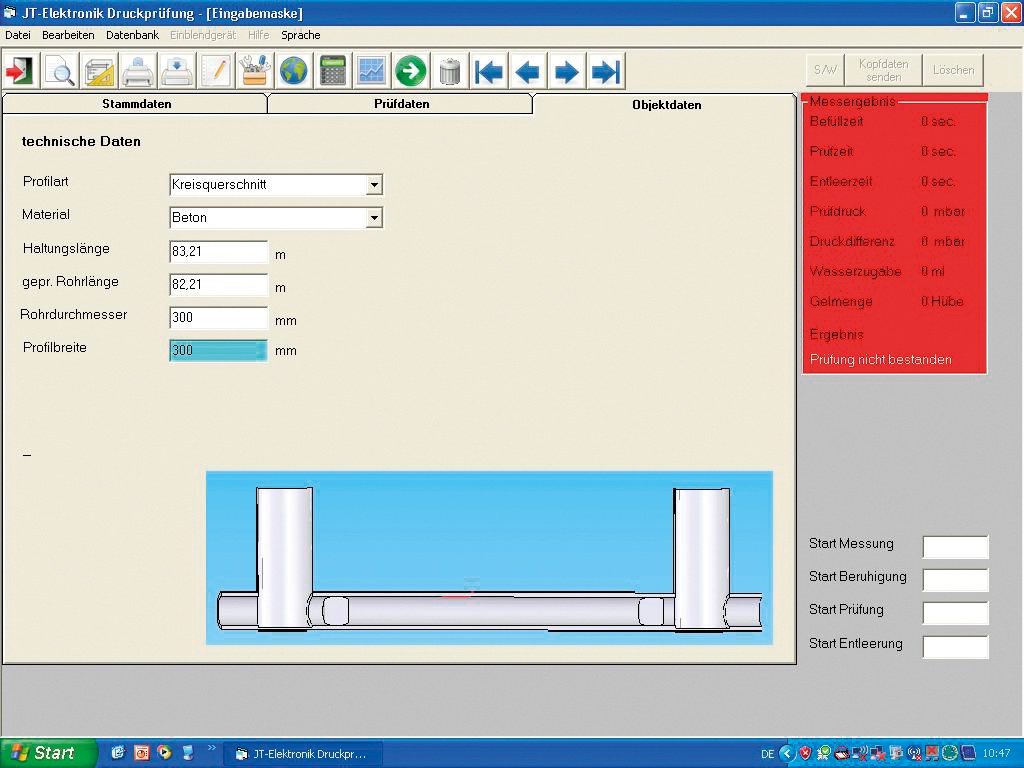Go to last record arrow
This screenshot has height=768, width=1024.
tap(606, 71)
